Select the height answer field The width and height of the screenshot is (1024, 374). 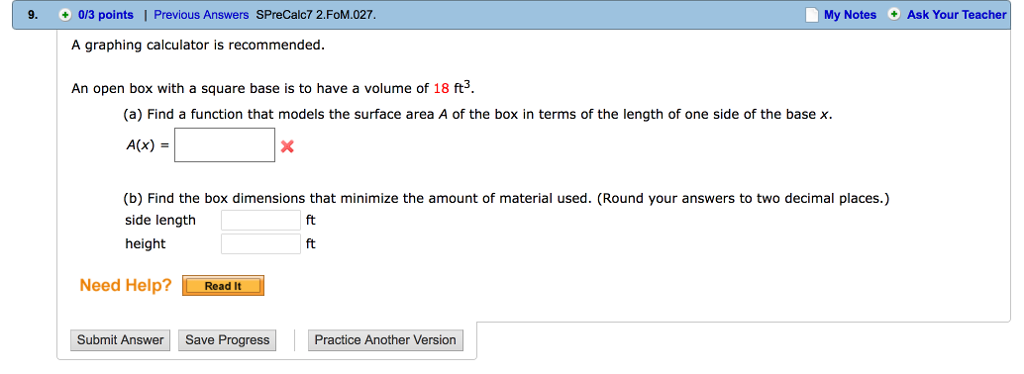click(x=261, y=244)
